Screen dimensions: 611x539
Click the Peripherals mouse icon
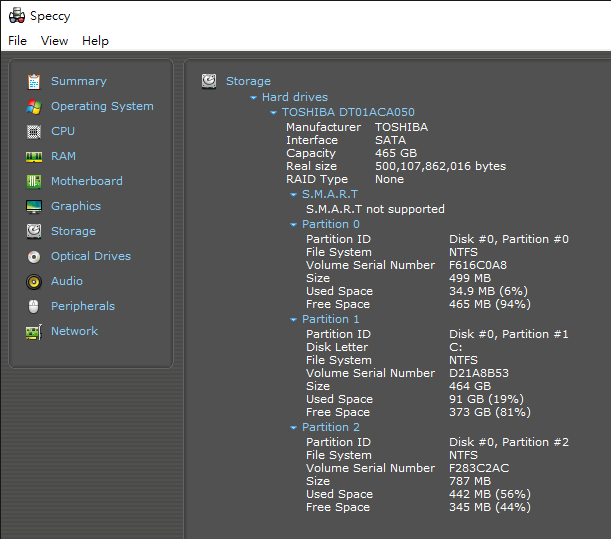tap(34, 307)
